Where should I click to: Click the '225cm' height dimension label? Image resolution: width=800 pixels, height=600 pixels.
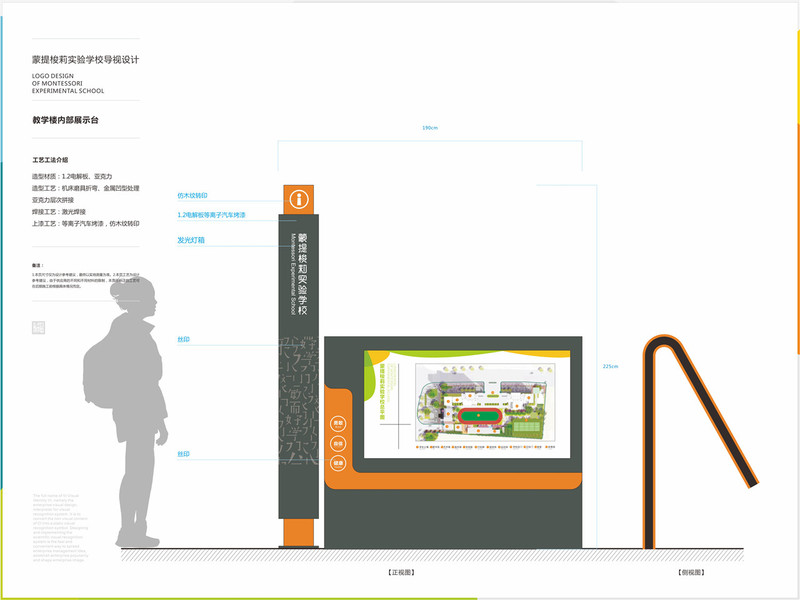(x=610, y=366)
